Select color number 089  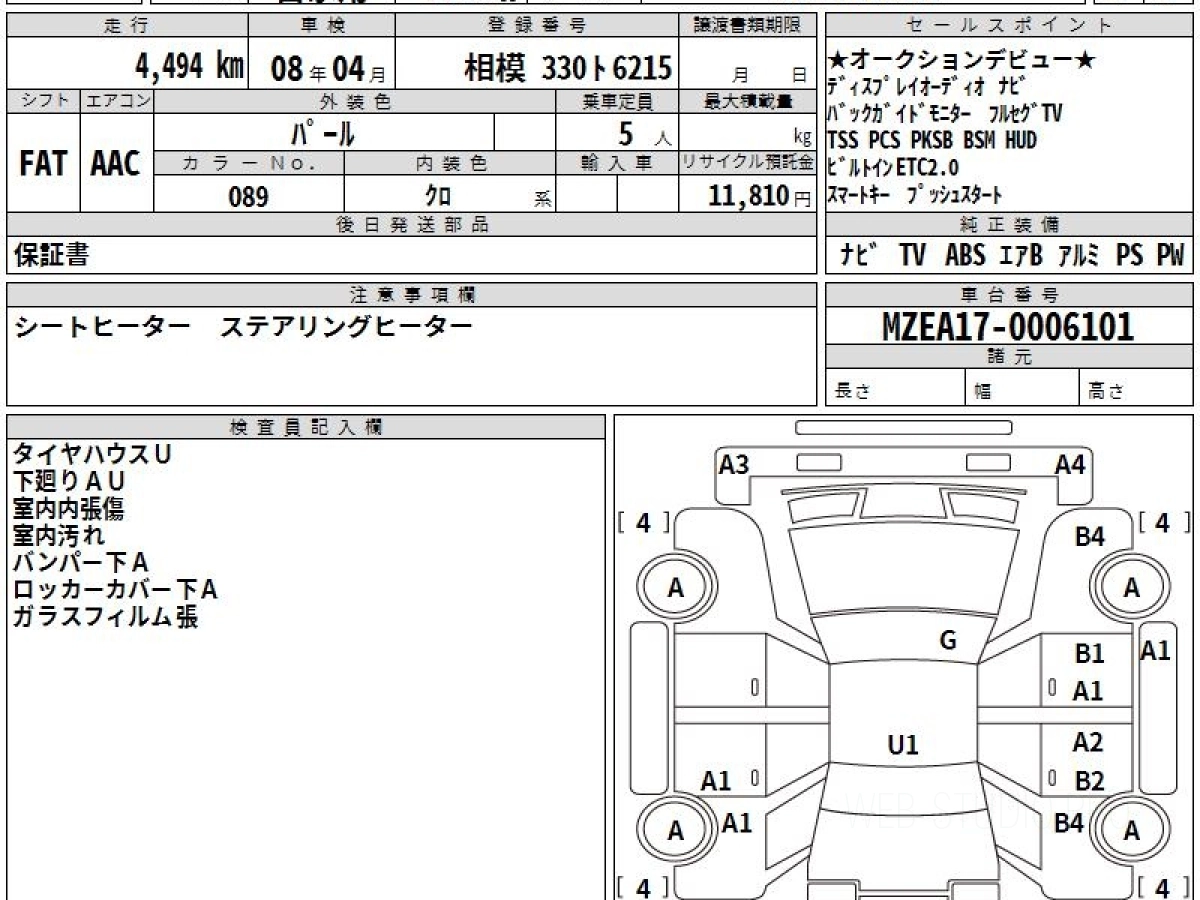click(x=249, y=196)
